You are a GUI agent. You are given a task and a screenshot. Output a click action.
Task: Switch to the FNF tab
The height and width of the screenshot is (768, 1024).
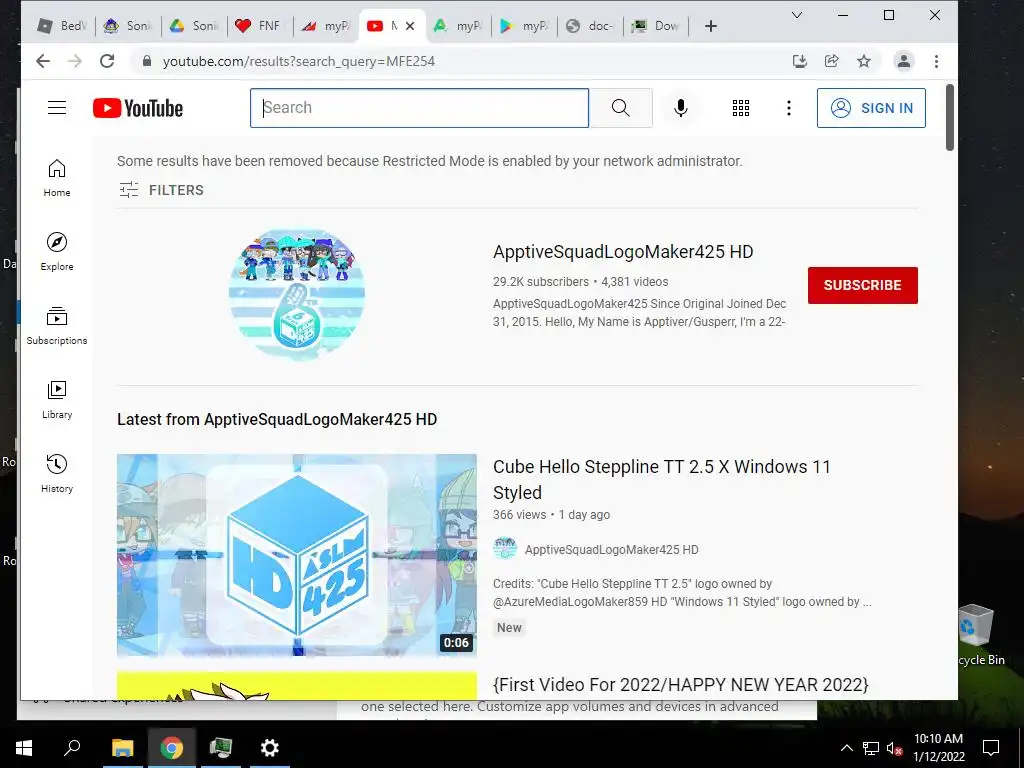[261, 26]
